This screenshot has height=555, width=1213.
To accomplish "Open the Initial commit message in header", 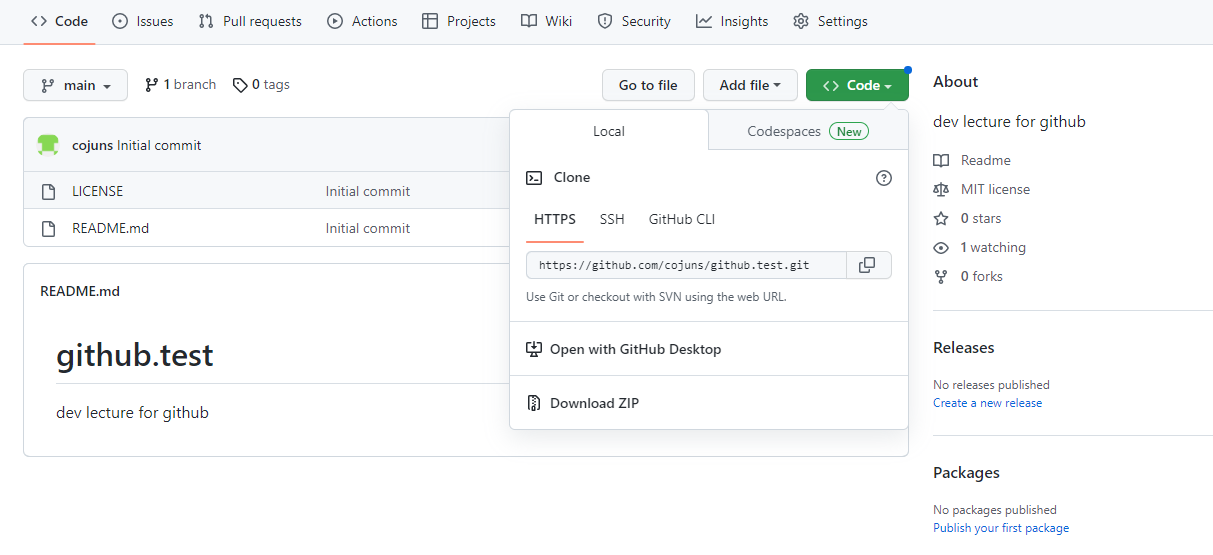I will tap(159, 145).
